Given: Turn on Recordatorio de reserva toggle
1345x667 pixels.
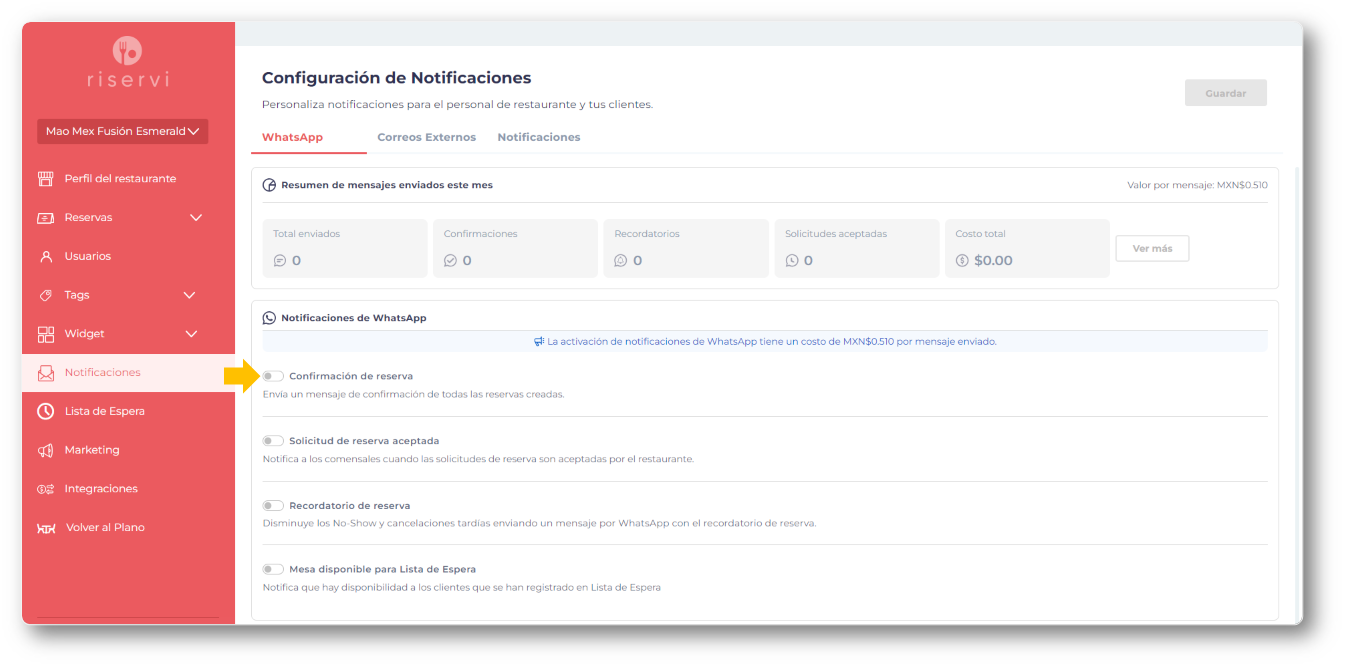Looking at the screenshot, I should point(273,506).
